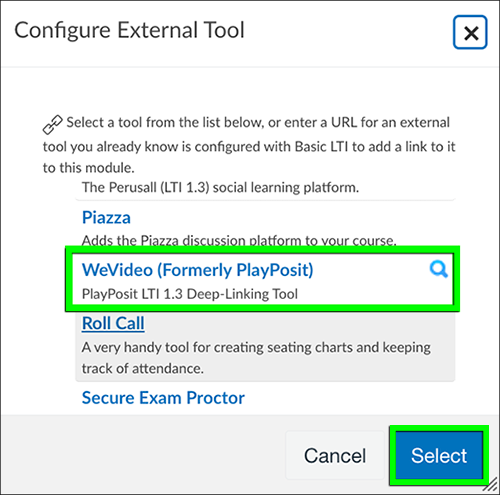The height and width of the screenshot is (495, 500).
Task: Click the 'Select a tool from the list' instructions
Action: pyautogui.click(x=249, y=145)
